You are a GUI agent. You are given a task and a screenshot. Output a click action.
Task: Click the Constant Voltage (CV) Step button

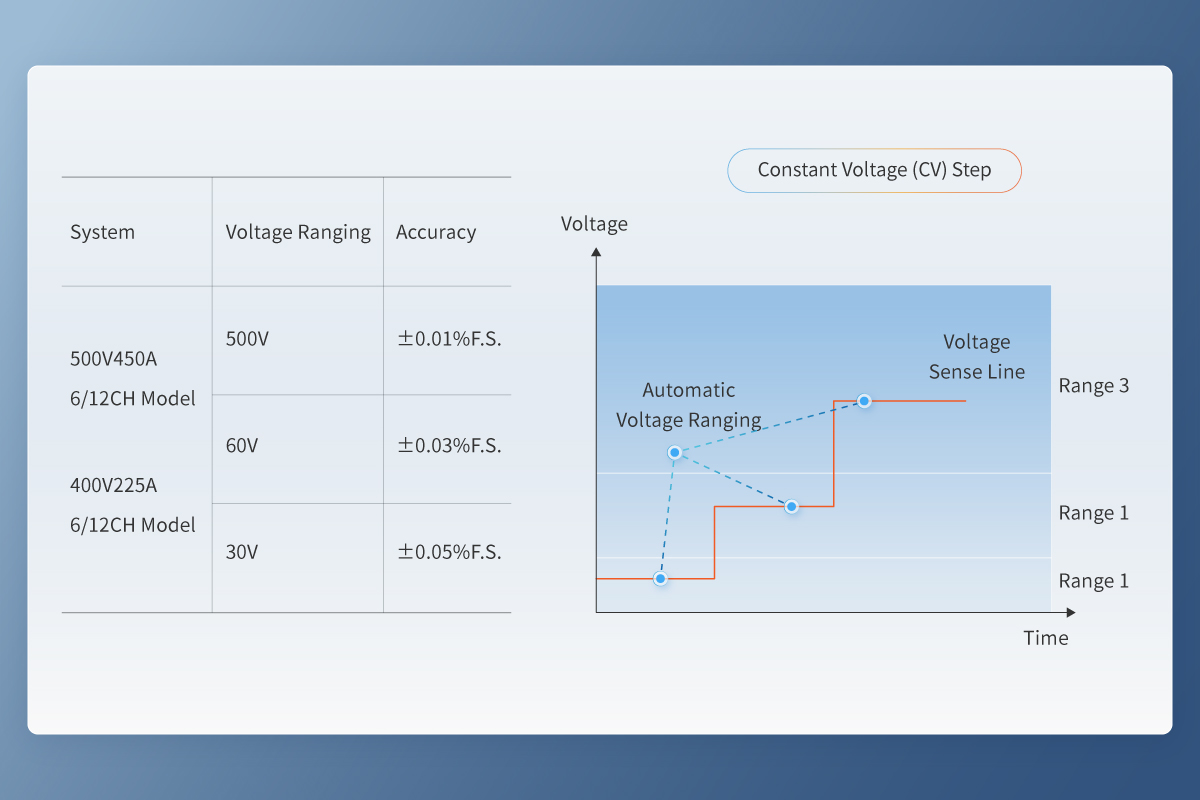coord(874,170)
